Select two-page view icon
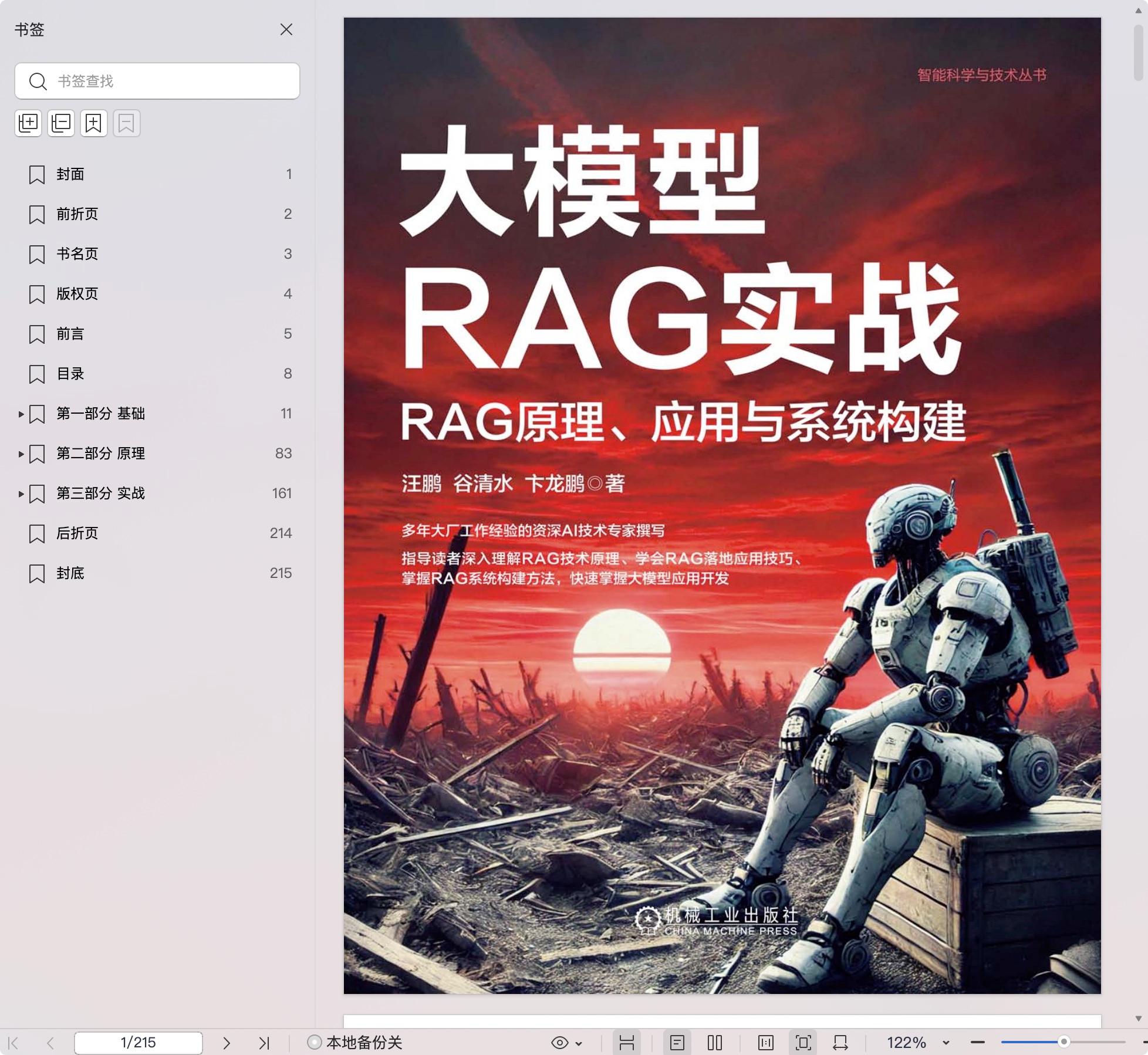The width and height of the screenshot is (1148, 1055). pos(715,1043)
